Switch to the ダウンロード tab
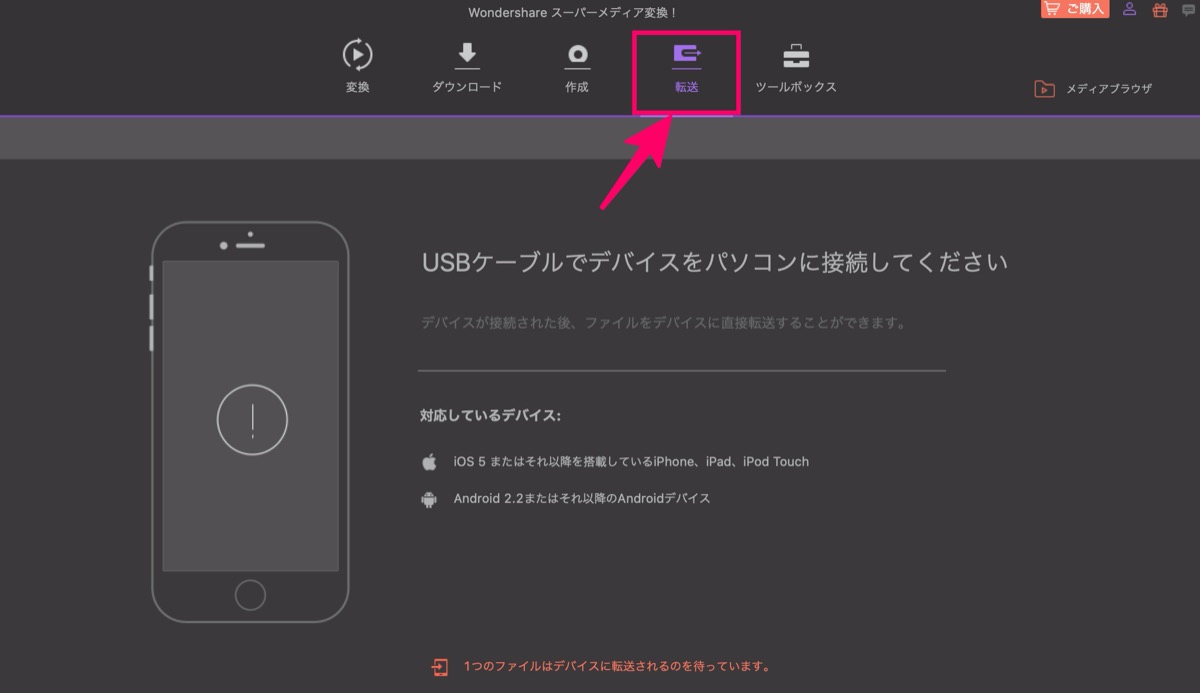This screenshot has width=1200, height=693. pos(467,67)
